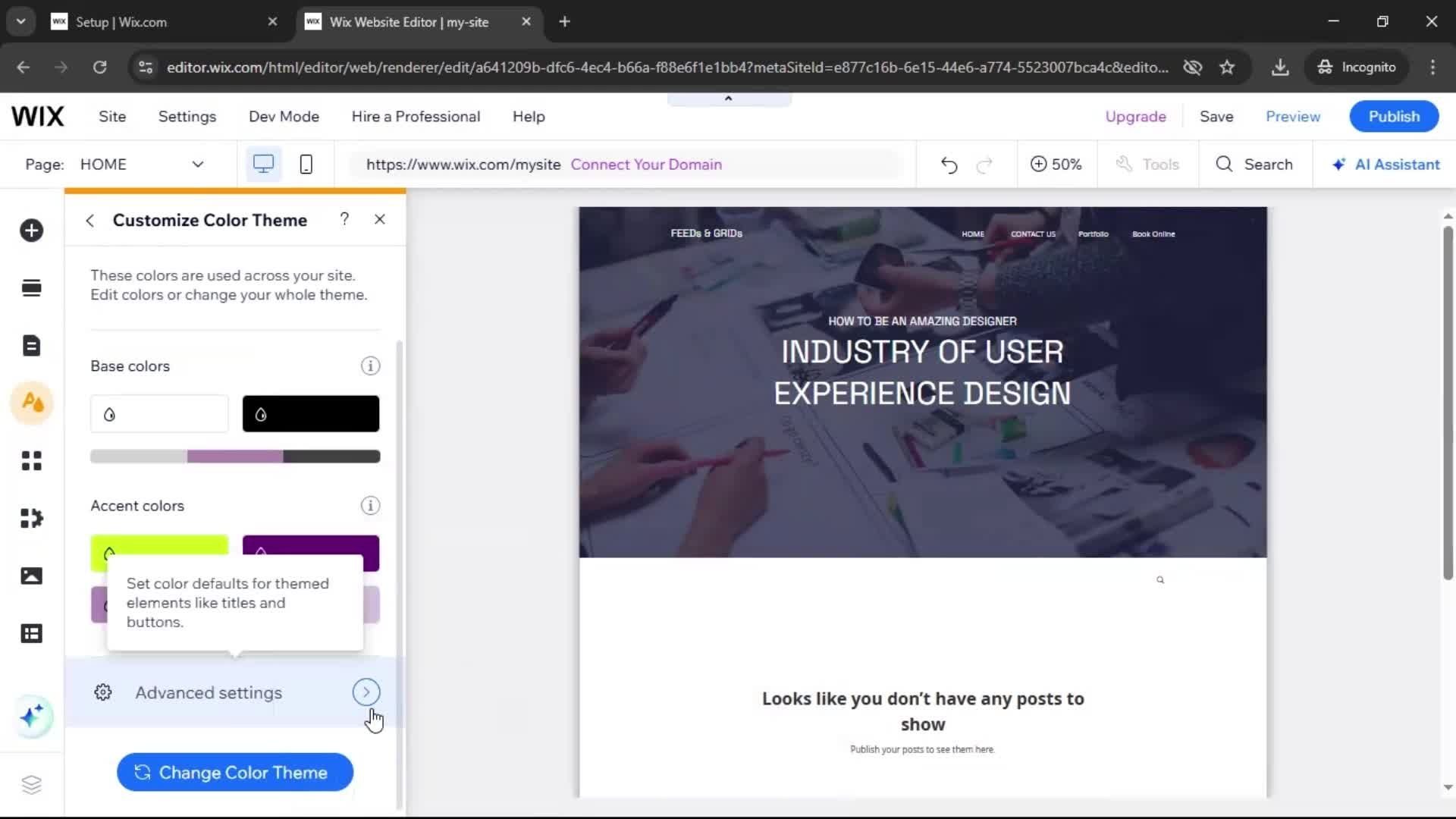The height and width of the screenshot is (819, 1456).
Task: Select the INDUSTRY OF USER EXPERIENCE heading
Action: (922, 372)
